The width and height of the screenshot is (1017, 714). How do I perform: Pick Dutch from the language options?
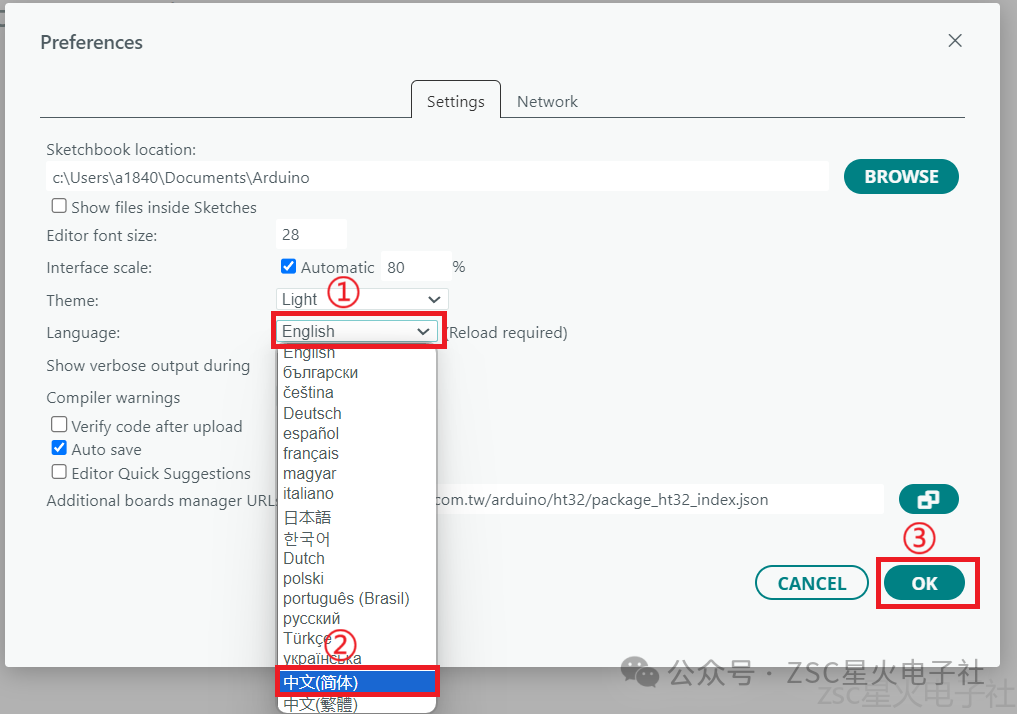point(357,558)
